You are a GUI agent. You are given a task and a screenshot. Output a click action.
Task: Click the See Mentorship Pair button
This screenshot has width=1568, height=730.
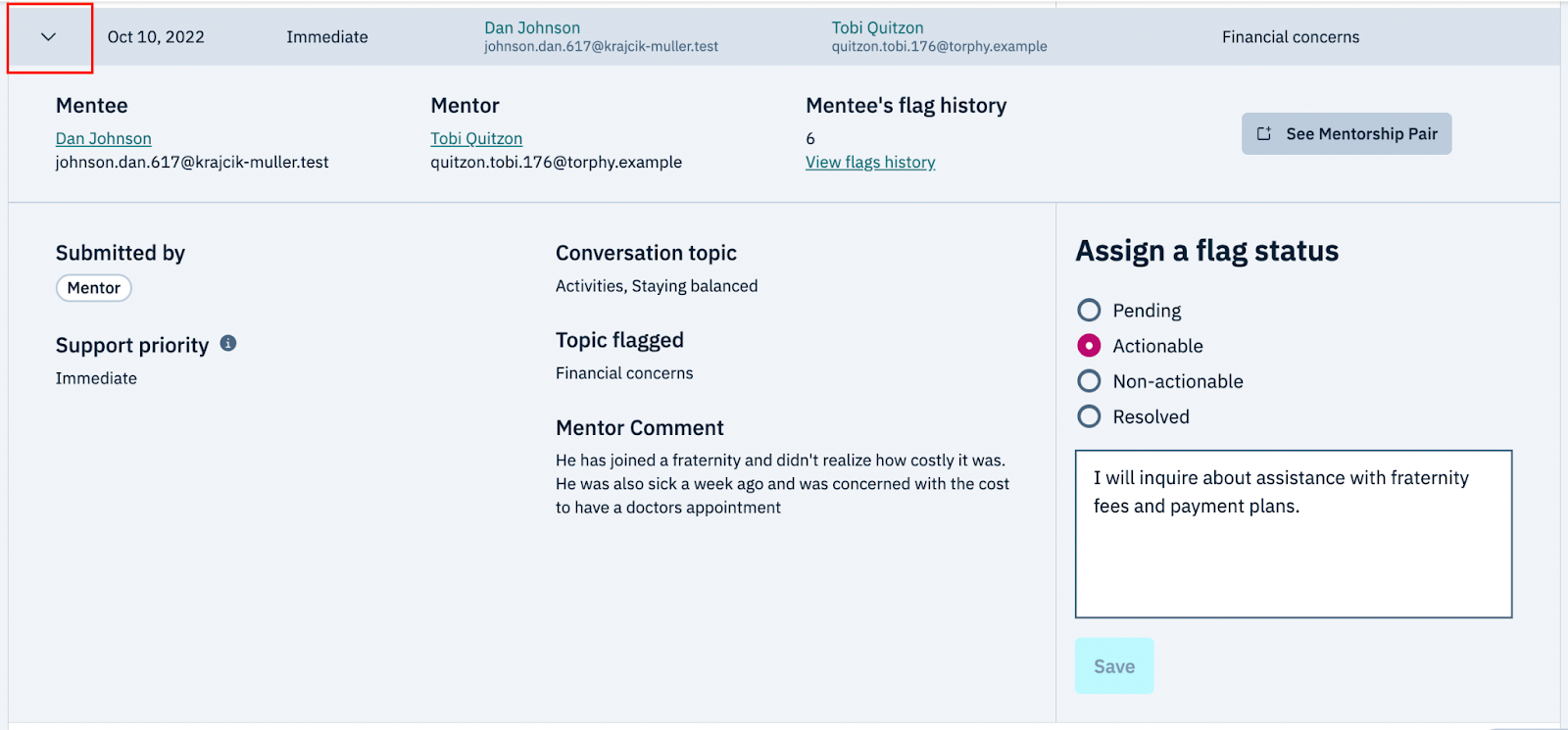coord(1347,134)
